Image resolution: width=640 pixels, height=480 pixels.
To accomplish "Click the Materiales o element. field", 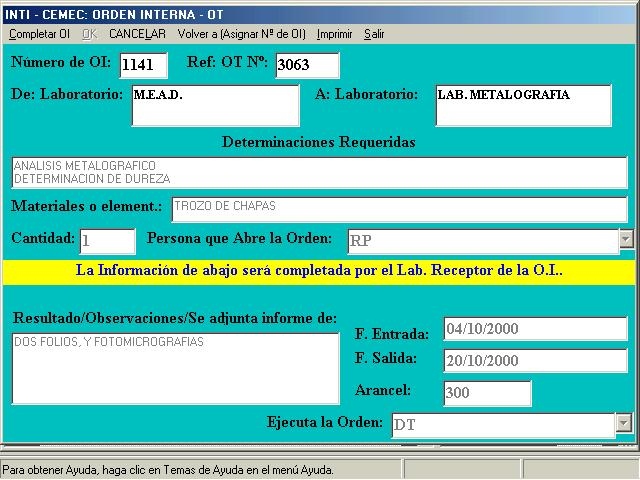I will 398,208.
